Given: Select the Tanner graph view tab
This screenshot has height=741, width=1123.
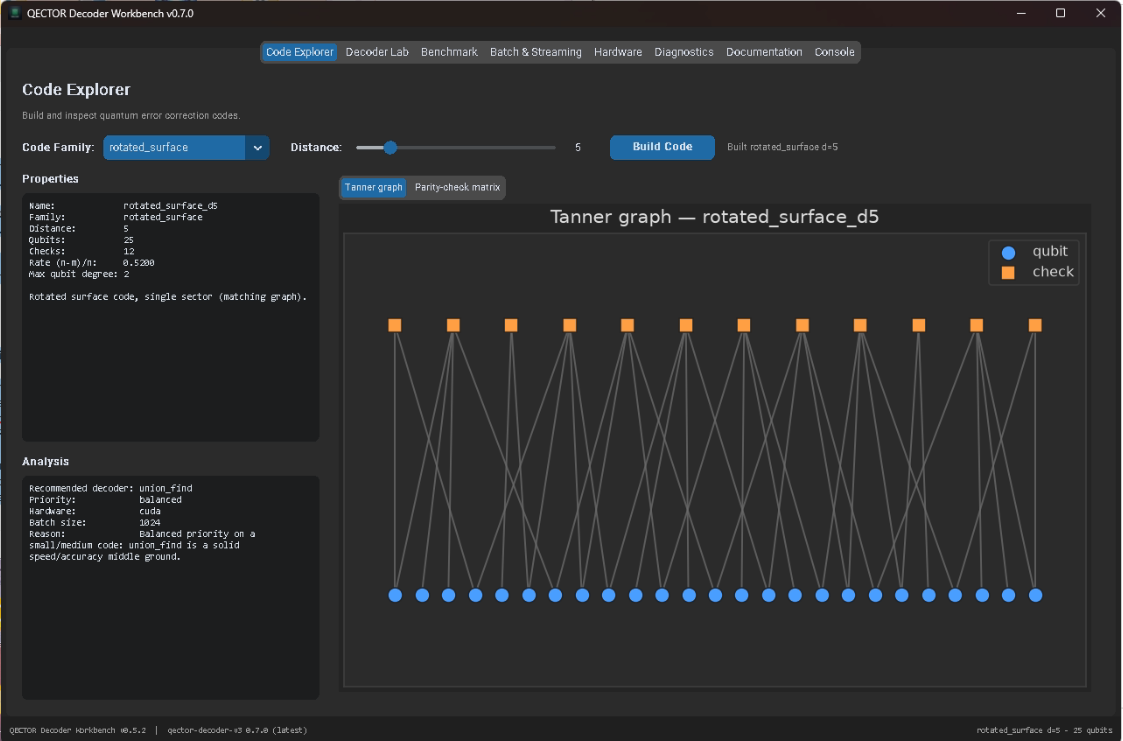Looking at the screenshot, I should click(x=373, y=188).
